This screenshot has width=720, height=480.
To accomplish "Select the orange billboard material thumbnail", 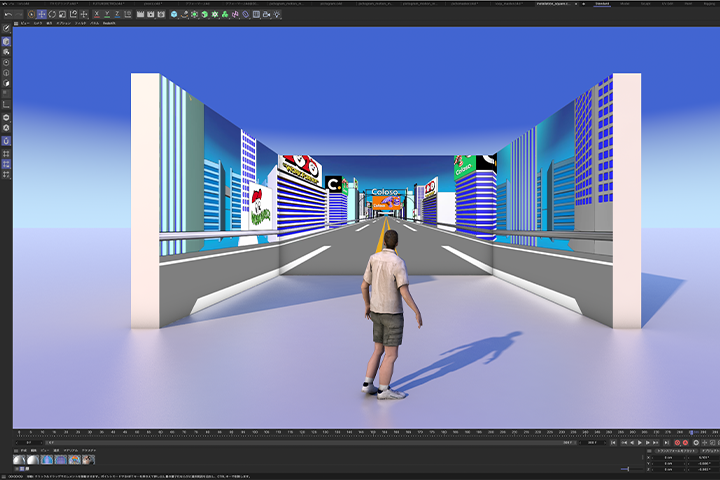I will [74, 459].
